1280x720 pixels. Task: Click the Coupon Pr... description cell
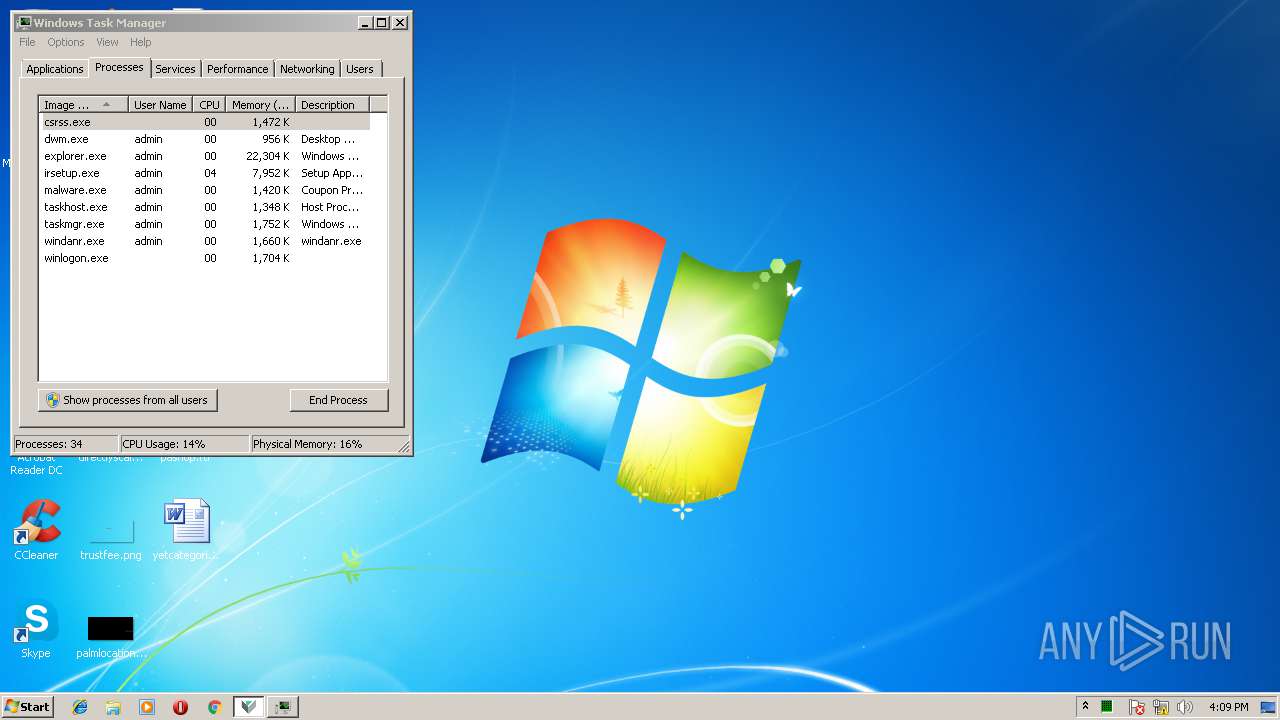pos(332,190)
